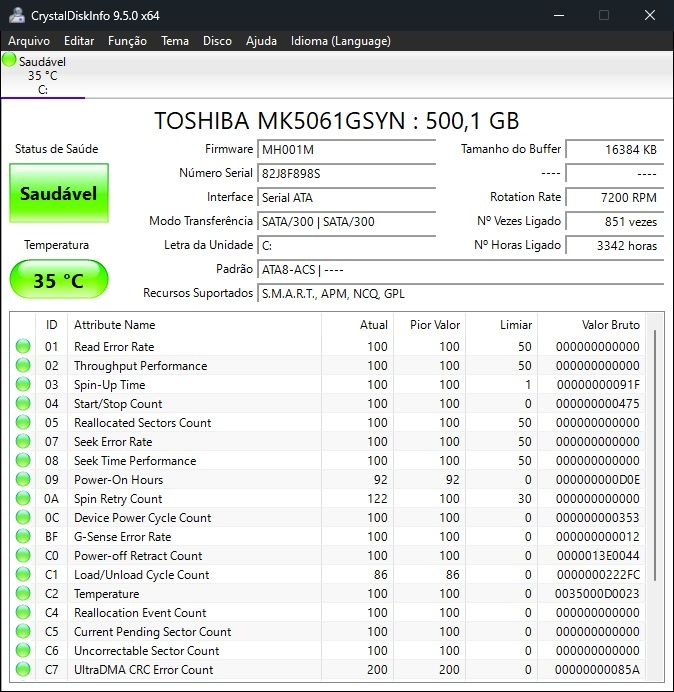674x692 pixels.
Task: Click the Valor Bruto column header
Action: point(591,325)
